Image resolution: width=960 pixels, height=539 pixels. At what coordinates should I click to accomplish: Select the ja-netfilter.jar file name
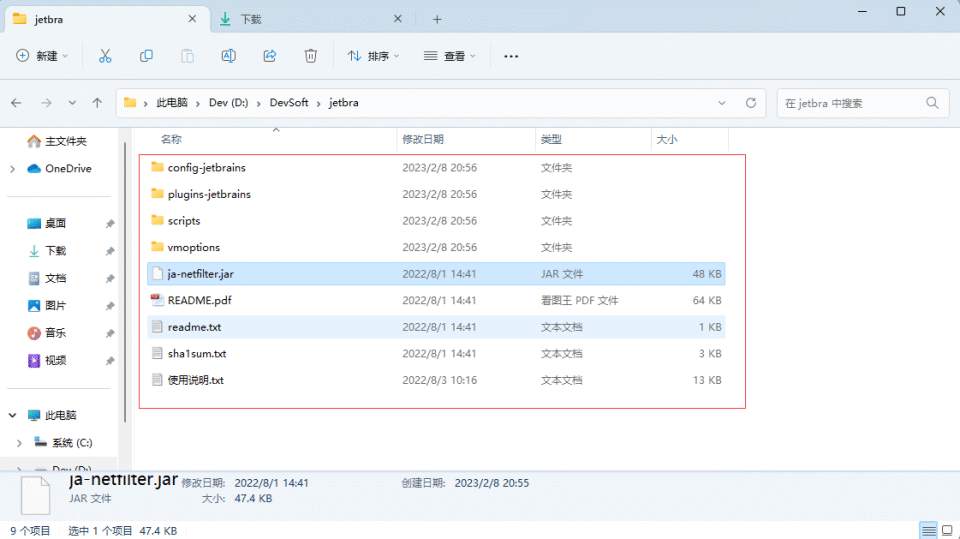[200, 274]
